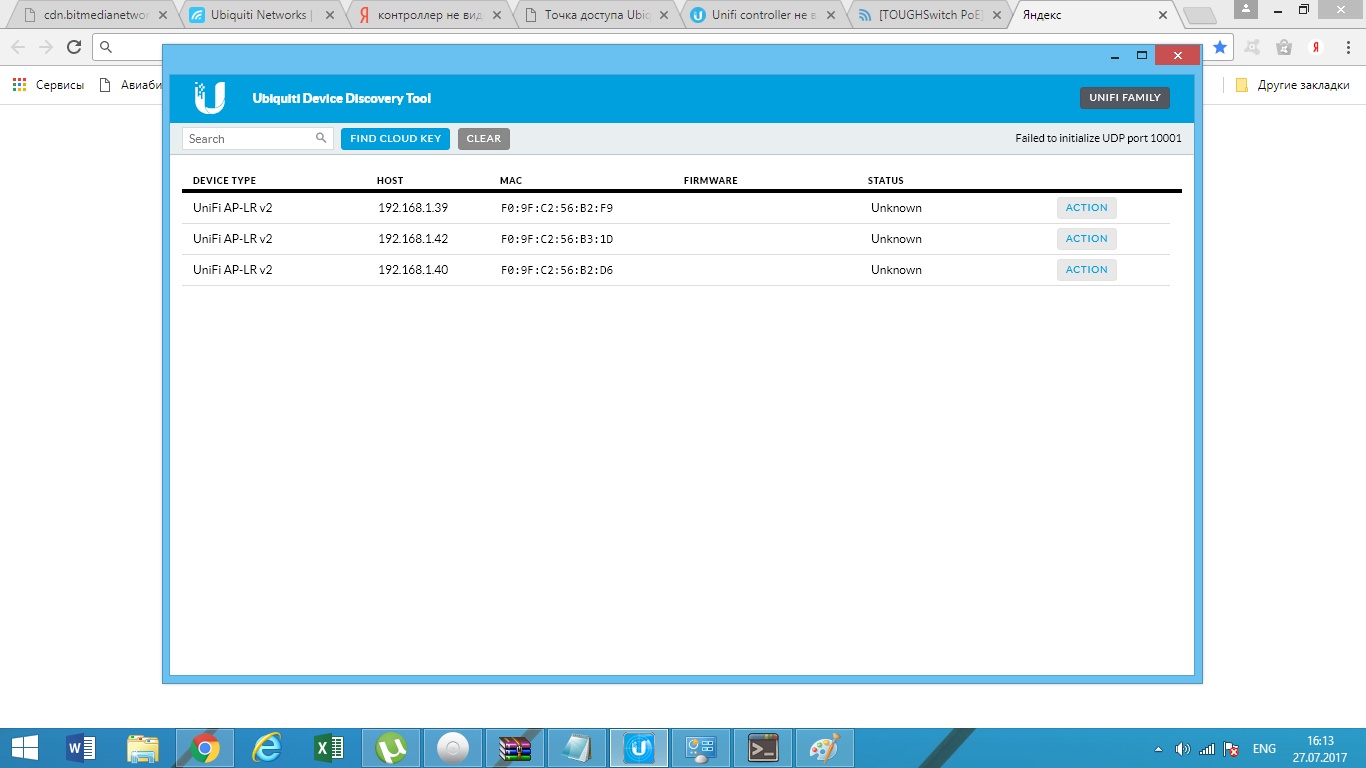Select the MAC address F0:9F:C2:56:B3:1D
This screenshot has height=768, width=1366.
pyautogui.click(x=557, y=240)
